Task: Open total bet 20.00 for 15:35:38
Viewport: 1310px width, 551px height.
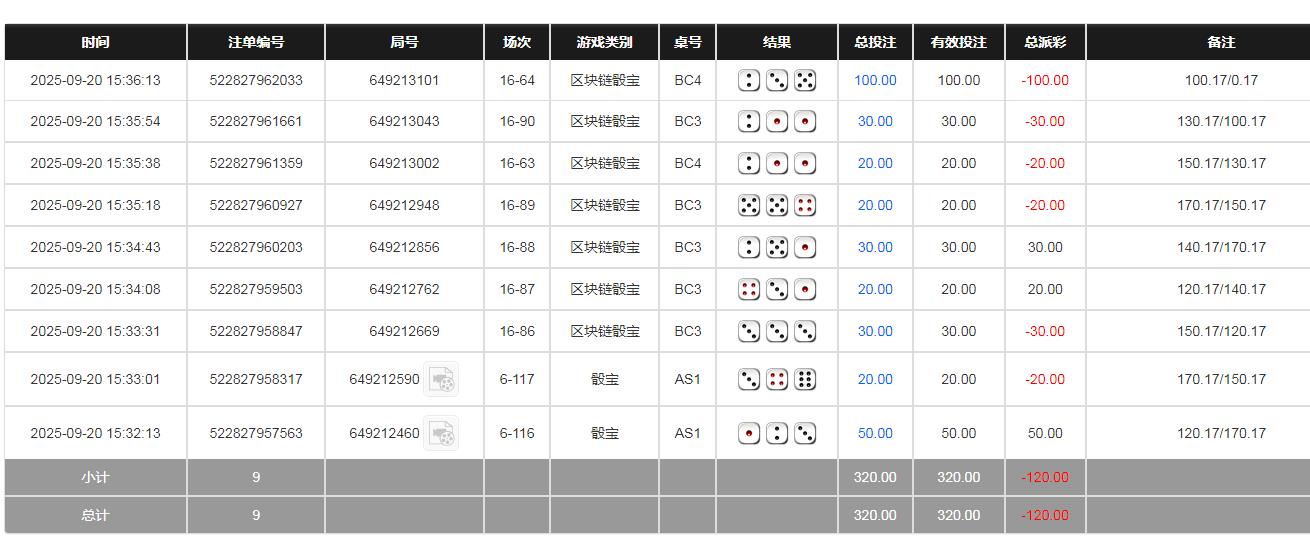Action: (x=875, y=163)
